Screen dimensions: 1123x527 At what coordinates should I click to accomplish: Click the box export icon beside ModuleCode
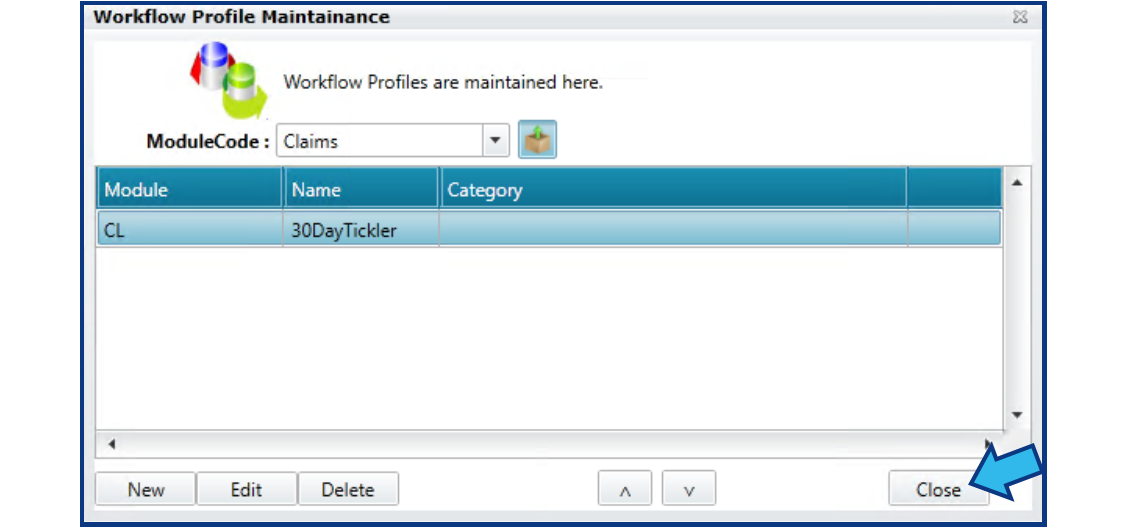coord(537,140)
